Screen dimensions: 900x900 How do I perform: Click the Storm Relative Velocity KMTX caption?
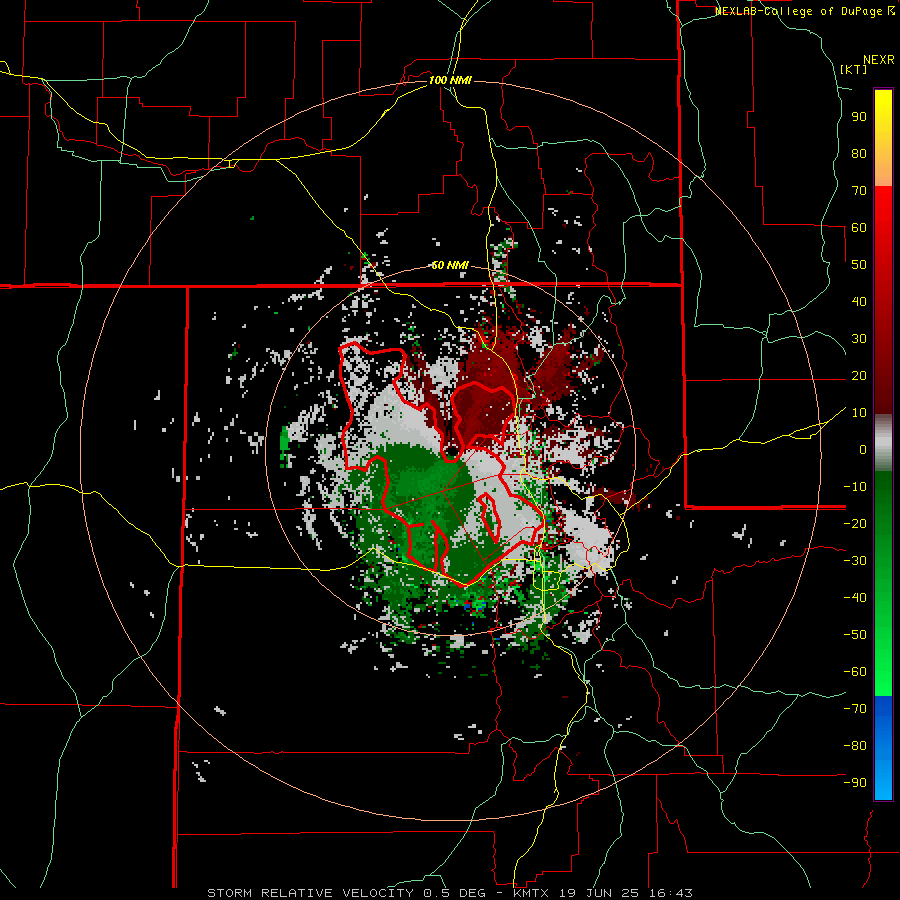[x=450, y=893]
